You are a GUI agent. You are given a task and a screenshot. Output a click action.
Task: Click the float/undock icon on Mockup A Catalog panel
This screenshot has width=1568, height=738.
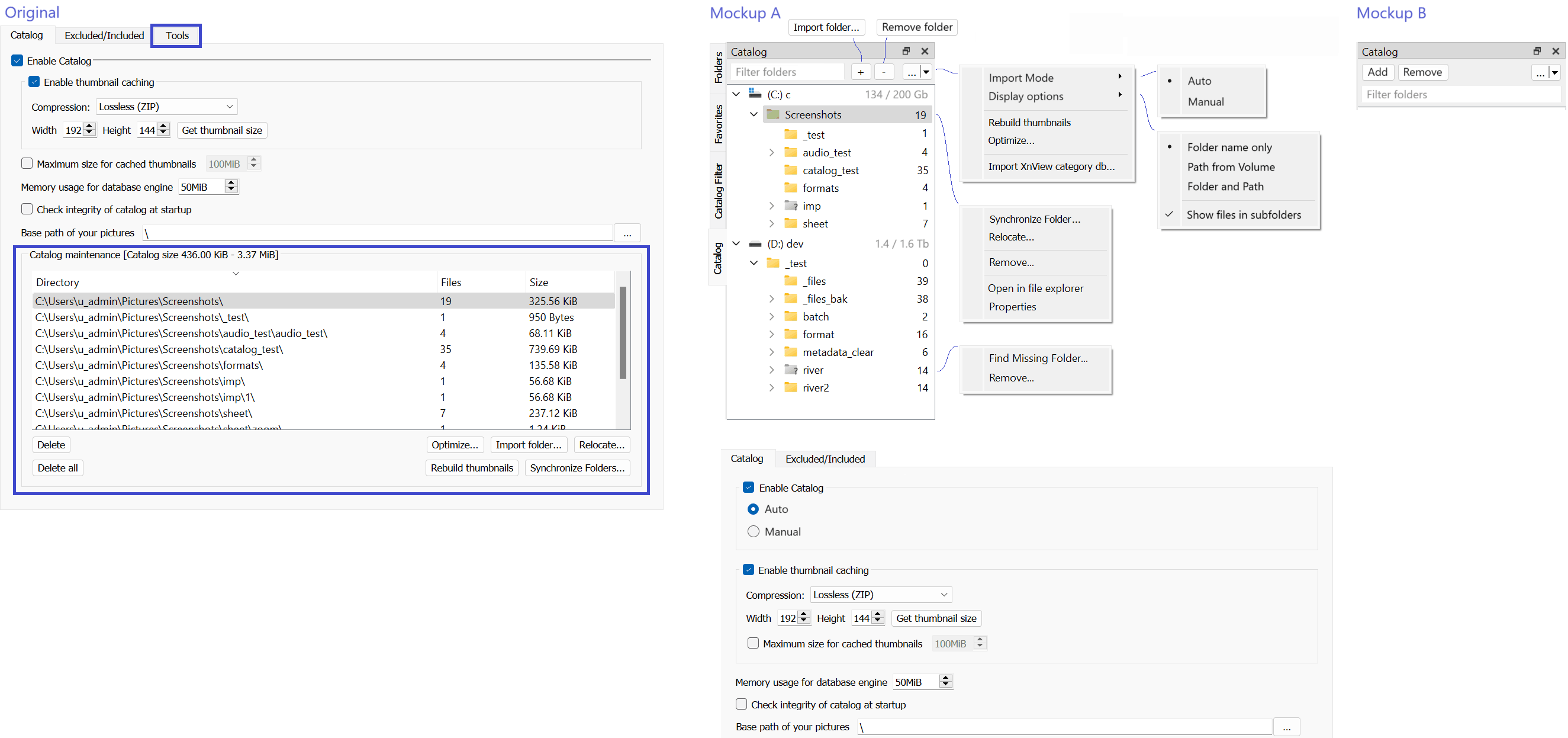click(x=906, y=51)
